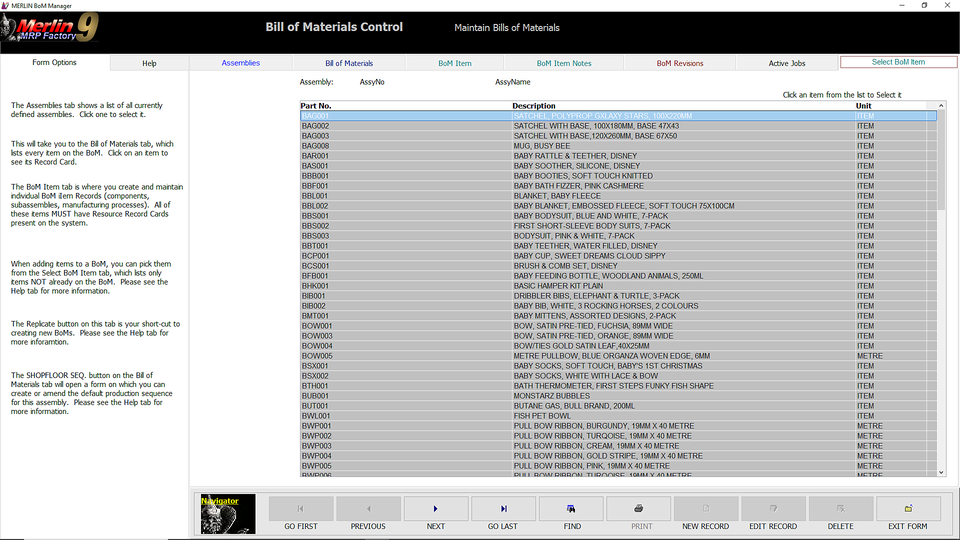Click the list scrollbar down arrow
Viewport: 960px width, 540px height.
(x=941, y=472)
